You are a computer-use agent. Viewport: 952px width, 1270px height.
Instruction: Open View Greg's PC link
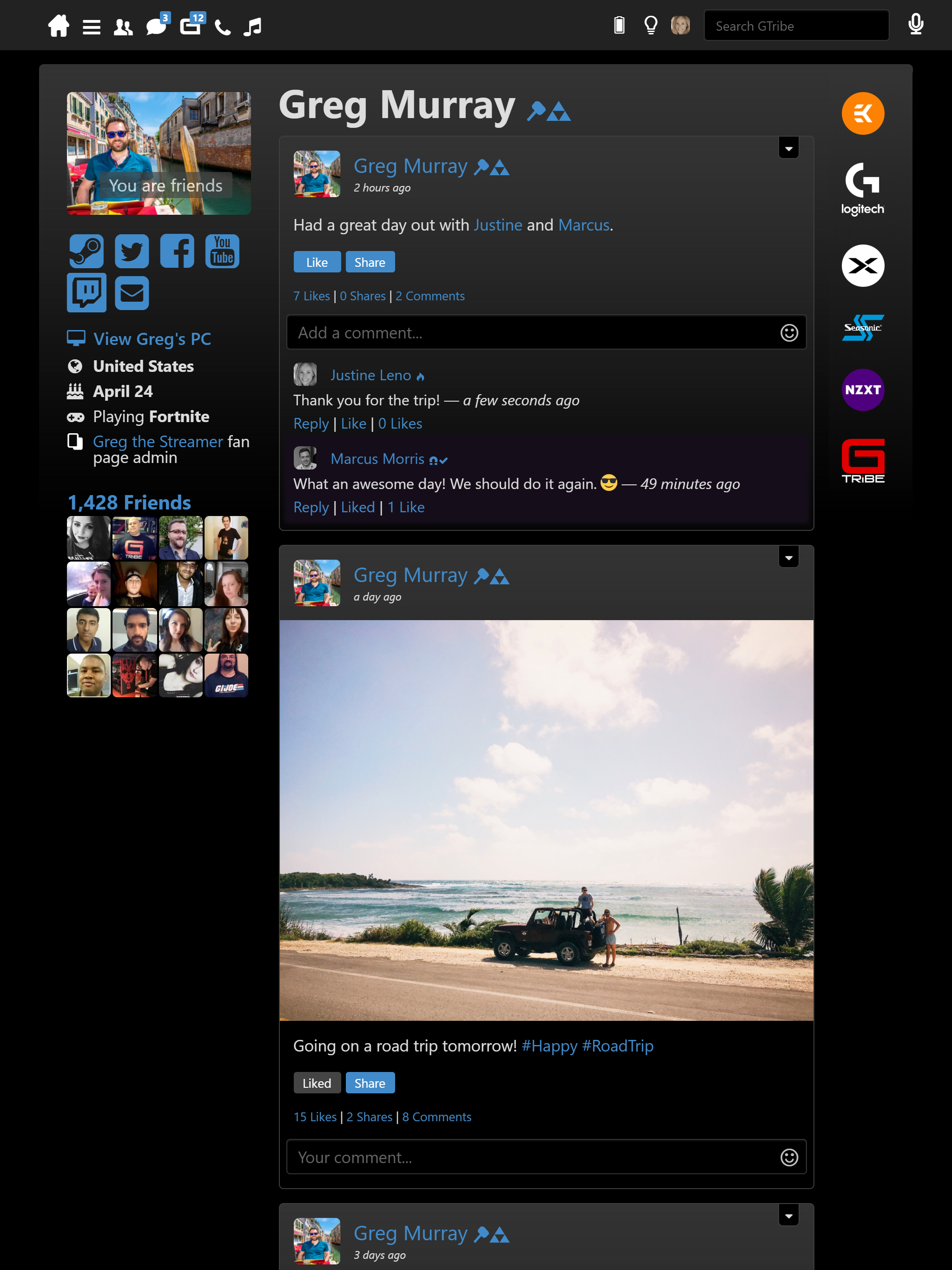152,339
